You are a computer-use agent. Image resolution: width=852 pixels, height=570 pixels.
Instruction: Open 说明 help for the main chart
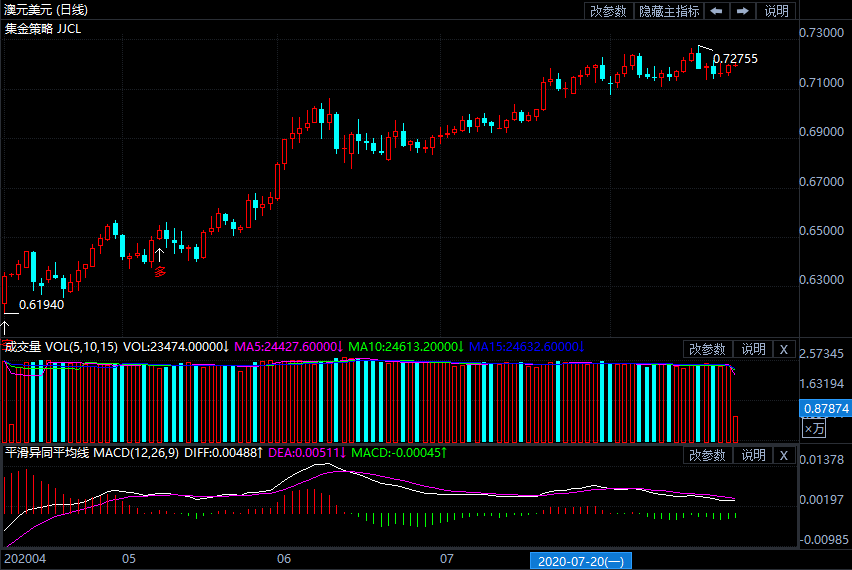[x=777, y=11]
